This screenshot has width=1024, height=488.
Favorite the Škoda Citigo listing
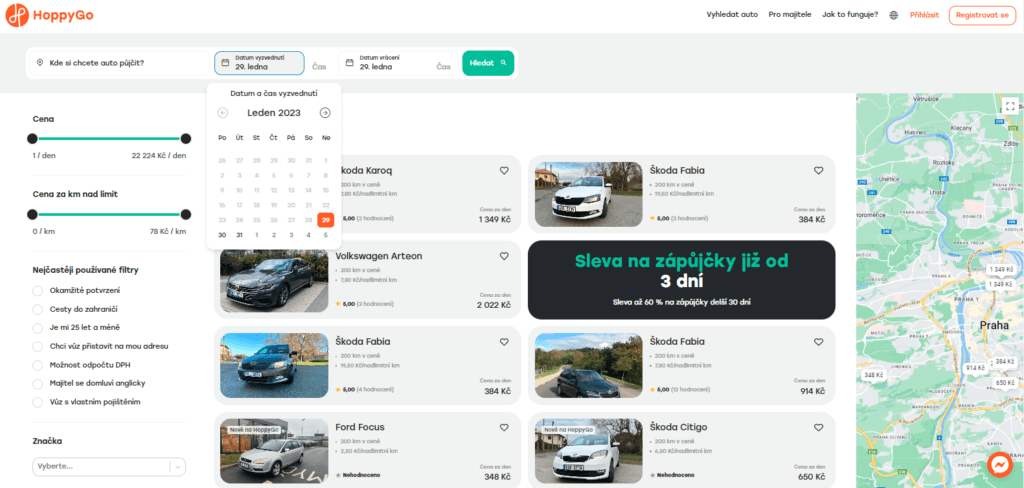(818, 427)
